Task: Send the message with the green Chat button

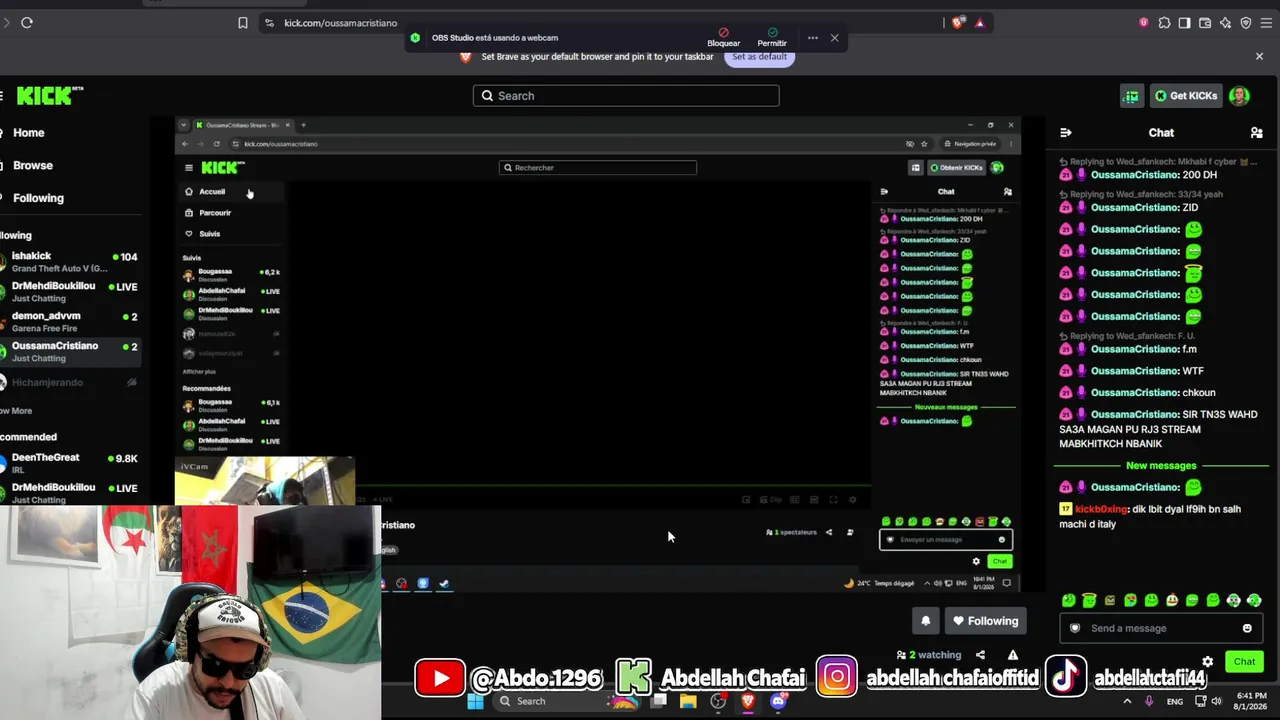Action: [x=1244, y=662]
